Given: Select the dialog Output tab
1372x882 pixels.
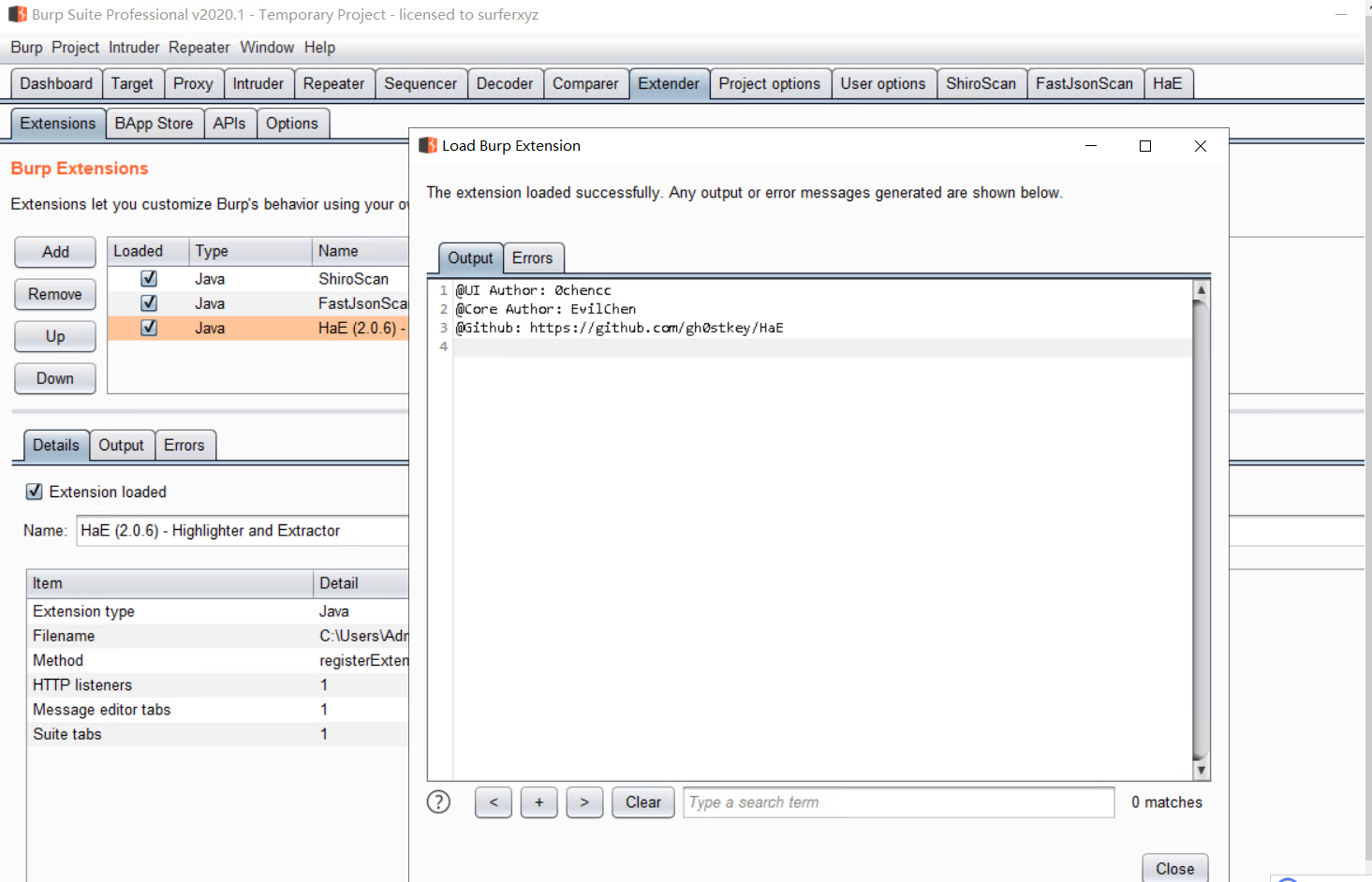Looking at the screenshot, I should [470, 257].
